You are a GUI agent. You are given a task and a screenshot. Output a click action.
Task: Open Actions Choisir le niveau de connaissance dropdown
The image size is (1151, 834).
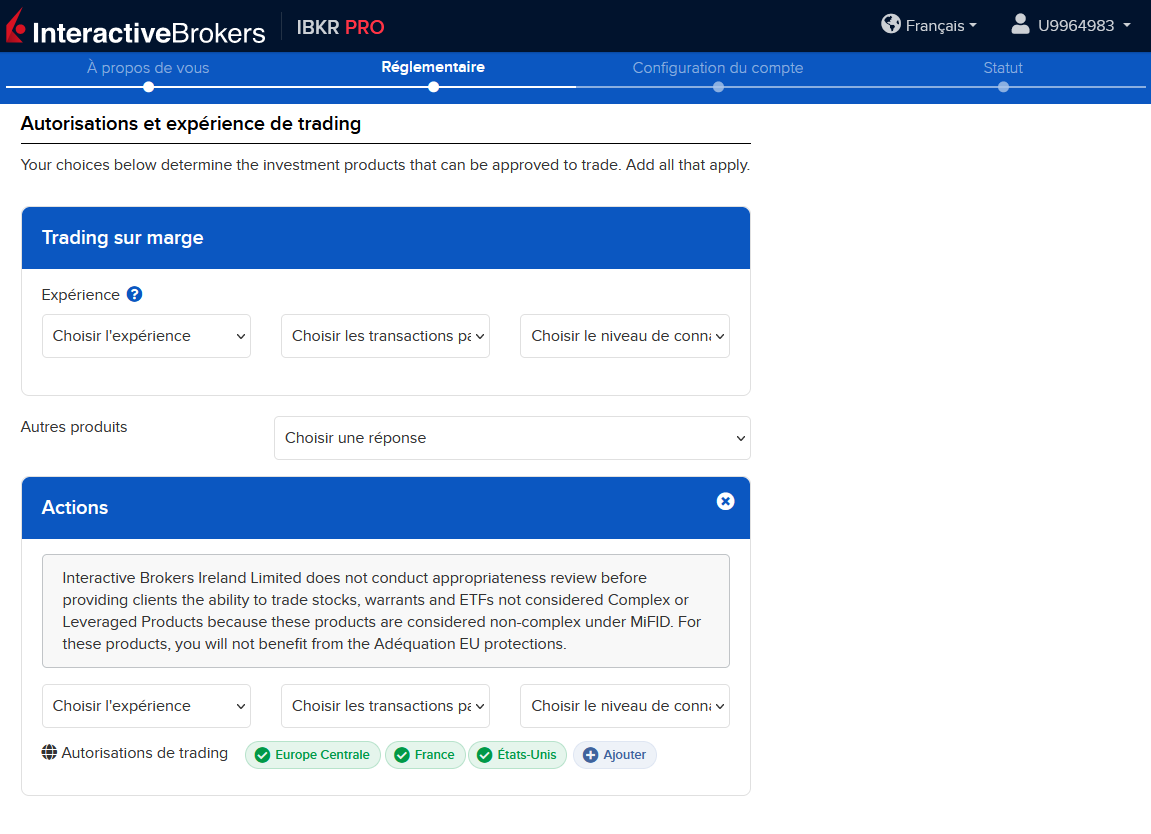pos(625,706)
